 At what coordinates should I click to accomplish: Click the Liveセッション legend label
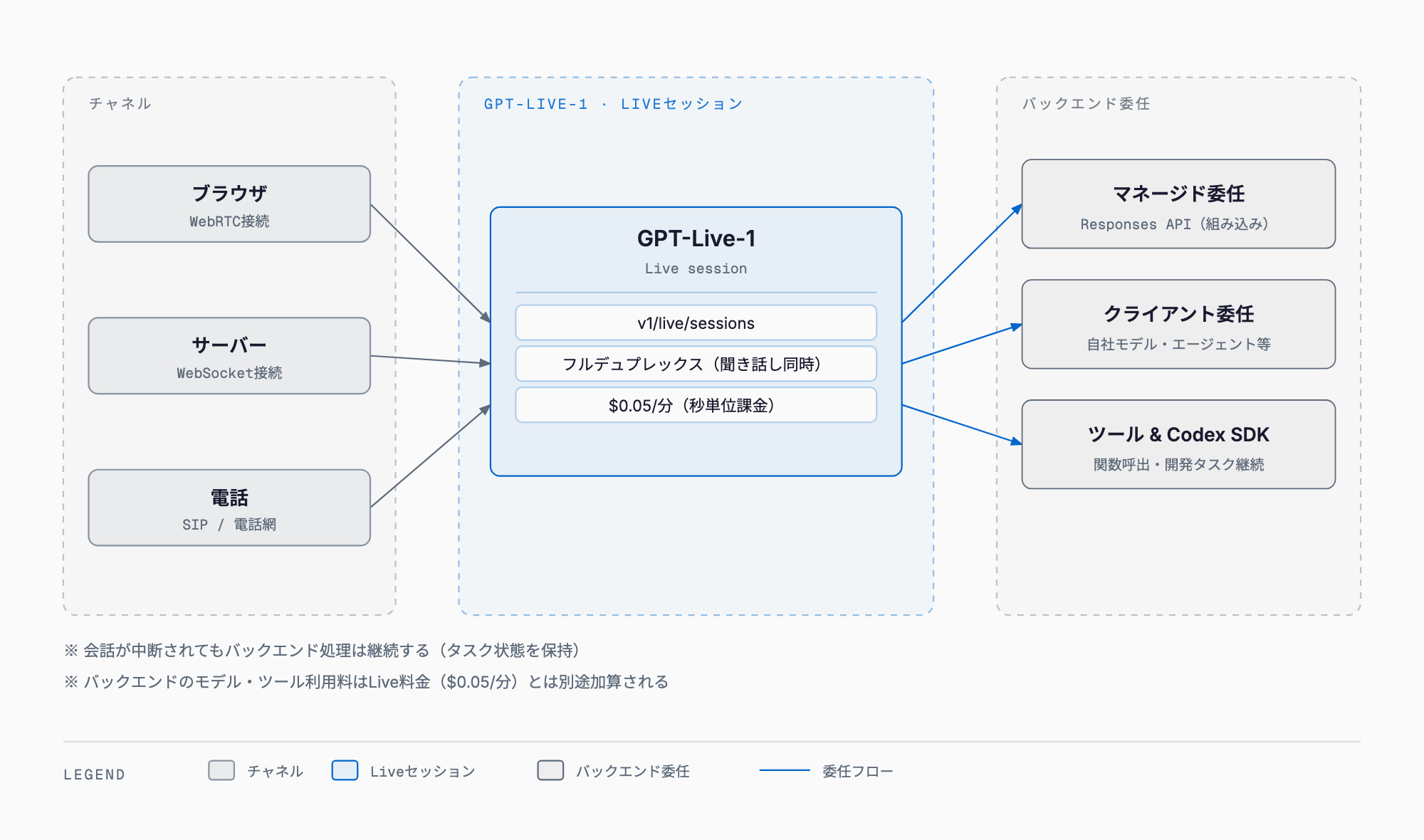pos(422,771)
